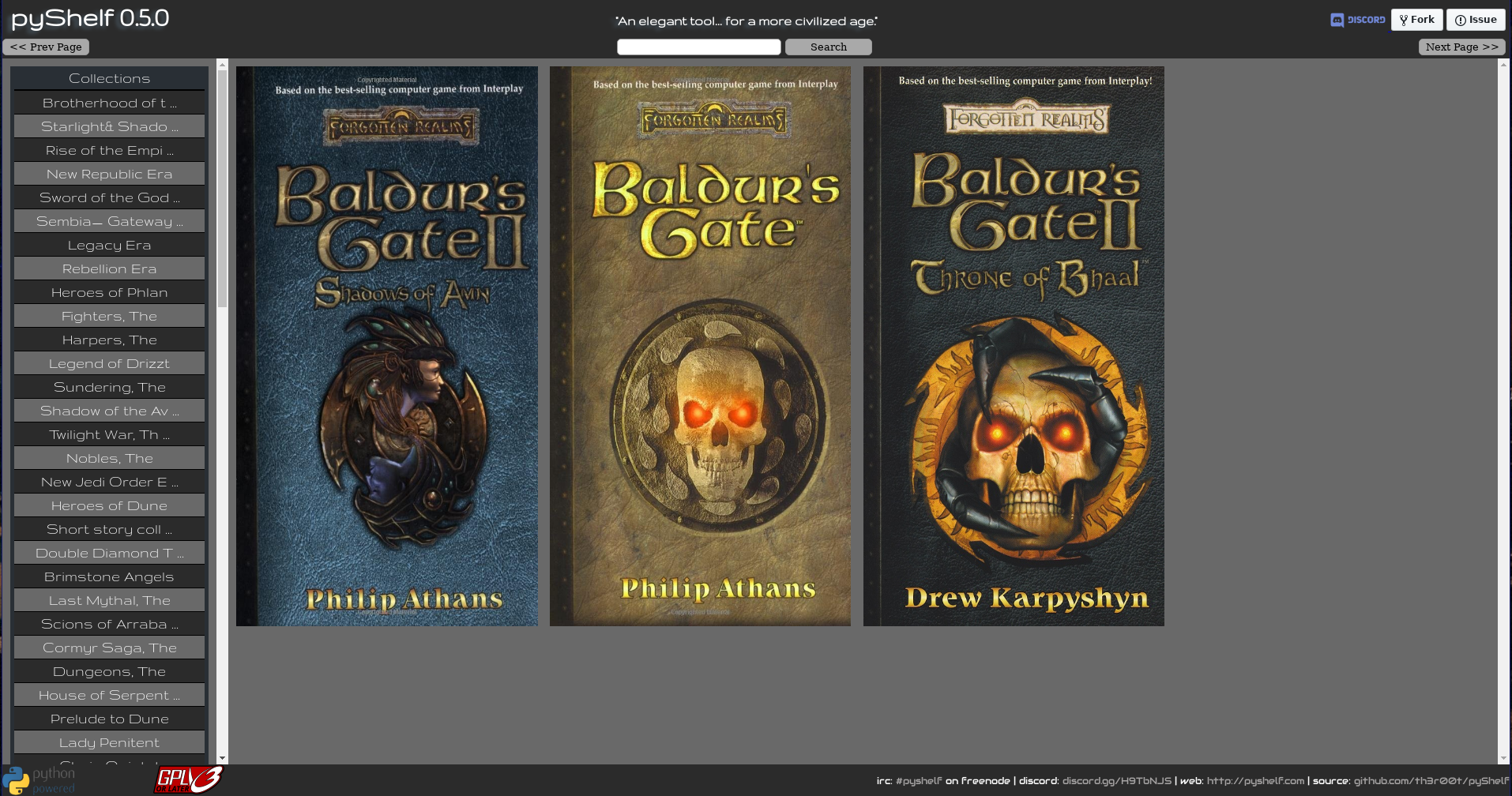Click the pyShelf 0.5.0 title
The image size is (1512, 796).
pyautogui.click(x=90, y=18)
